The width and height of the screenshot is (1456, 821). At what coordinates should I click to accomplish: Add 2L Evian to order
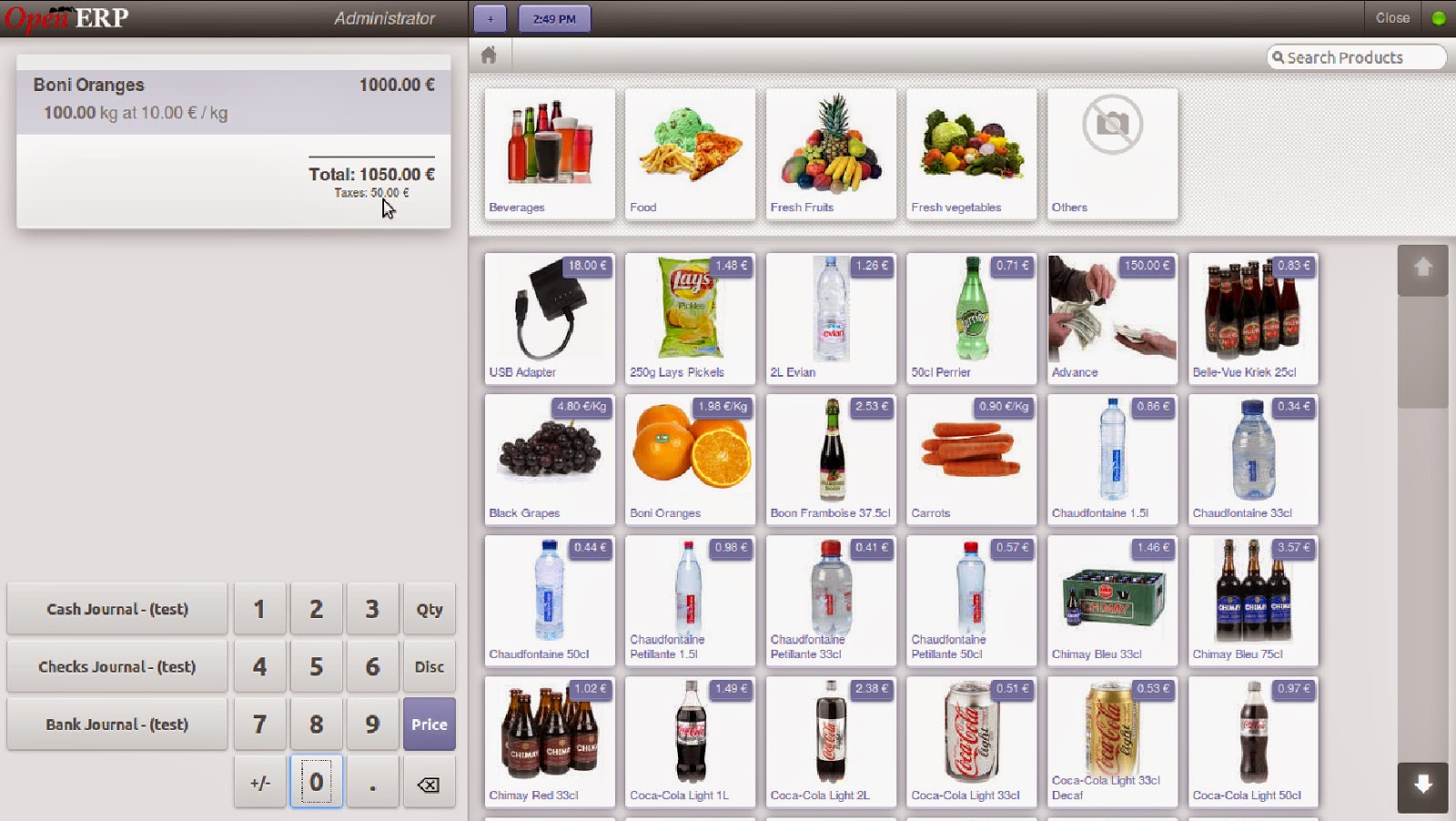[x=831, y=319]
